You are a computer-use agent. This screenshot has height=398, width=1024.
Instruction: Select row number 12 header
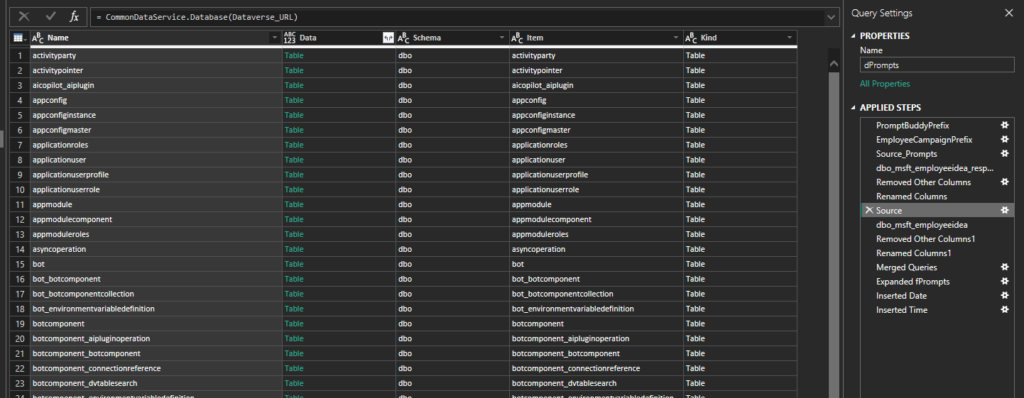pos(20,219)
